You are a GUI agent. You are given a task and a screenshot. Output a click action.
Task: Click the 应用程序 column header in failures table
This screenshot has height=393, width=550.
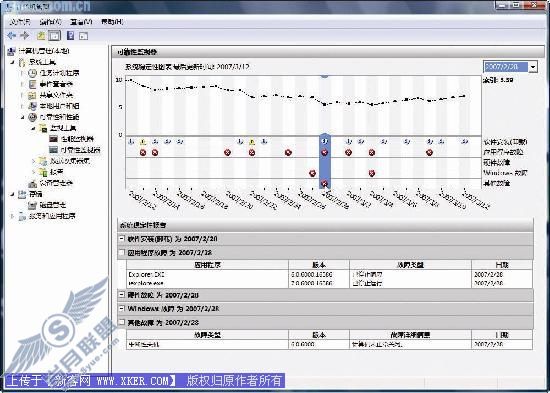coord(208,265)
